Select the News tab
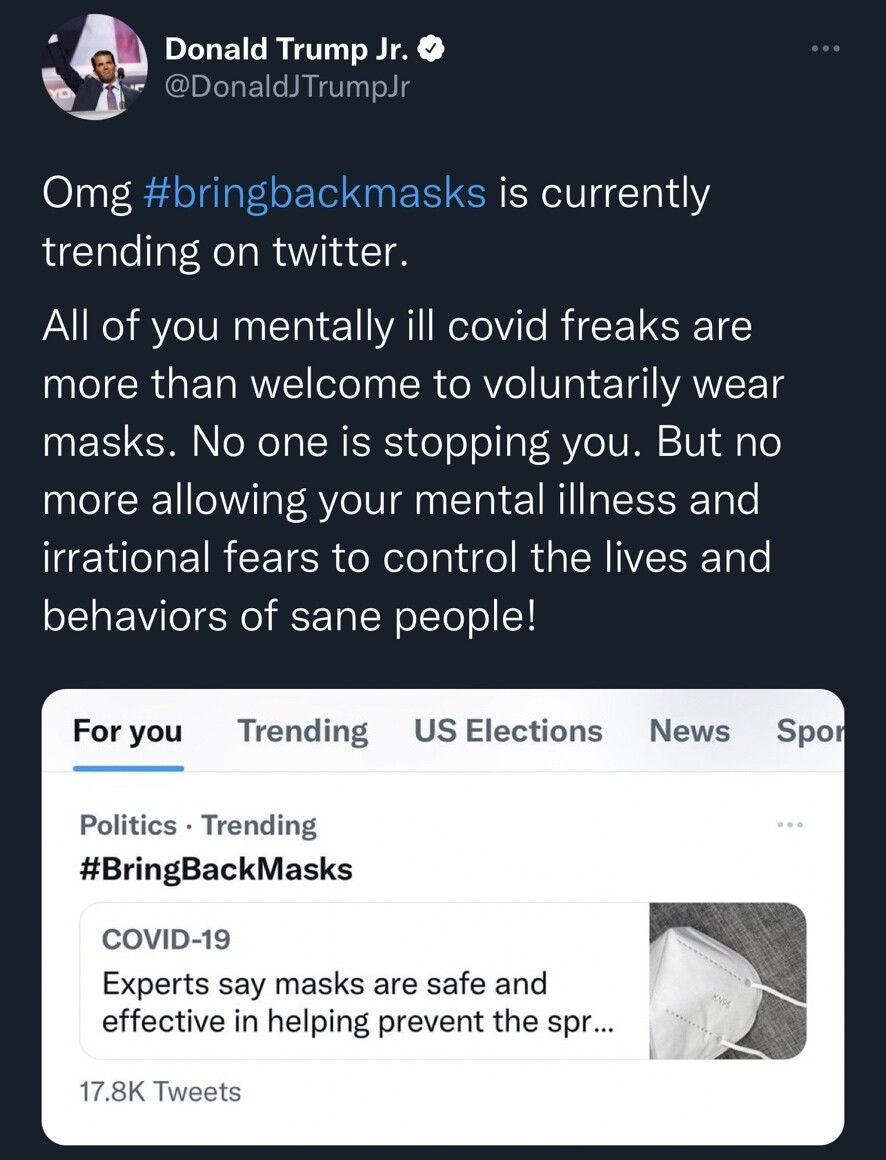The width and height of the screenshot is (886, 1160). pyautogui.click(x=689, y=731)
